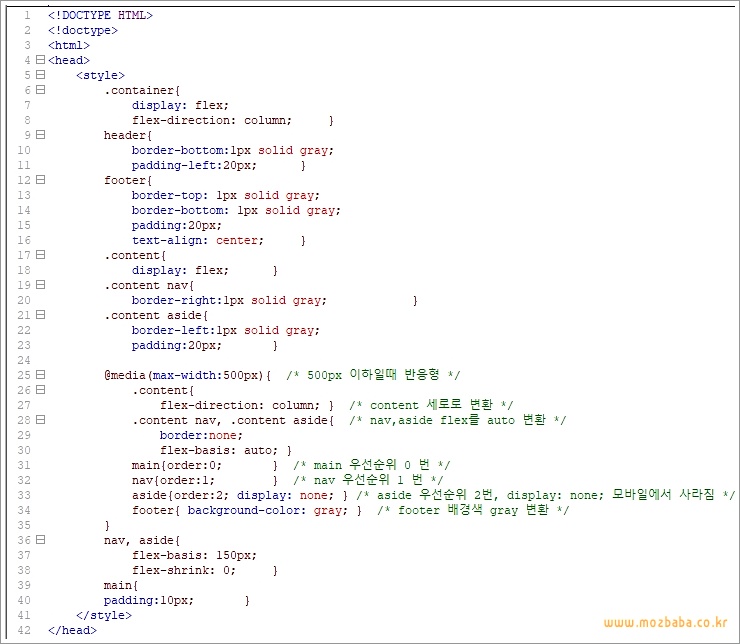Click line number 24 in the gutter

[x=24, y=360]
